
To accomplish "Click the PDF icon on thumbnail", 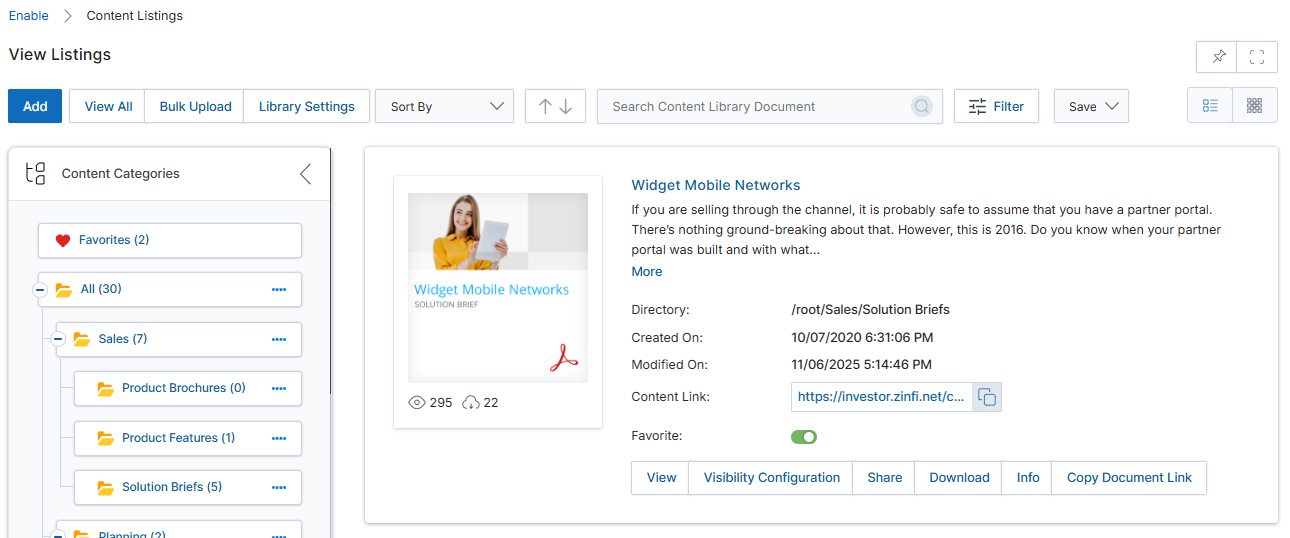I will (564, 357).
